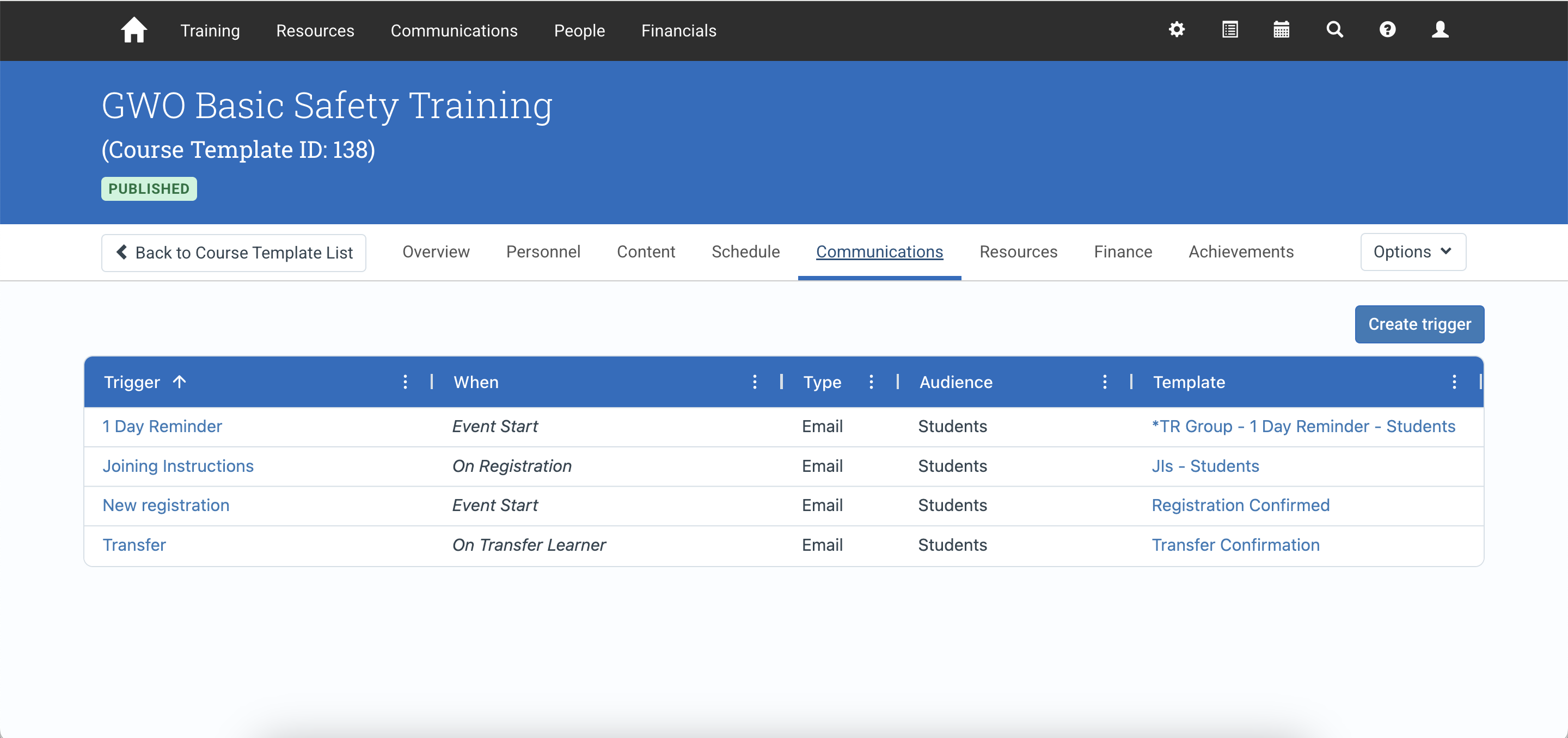Open the Resources top menu
The height and width of the screenshot is (738, 1568).
click(x=315, y=30)
